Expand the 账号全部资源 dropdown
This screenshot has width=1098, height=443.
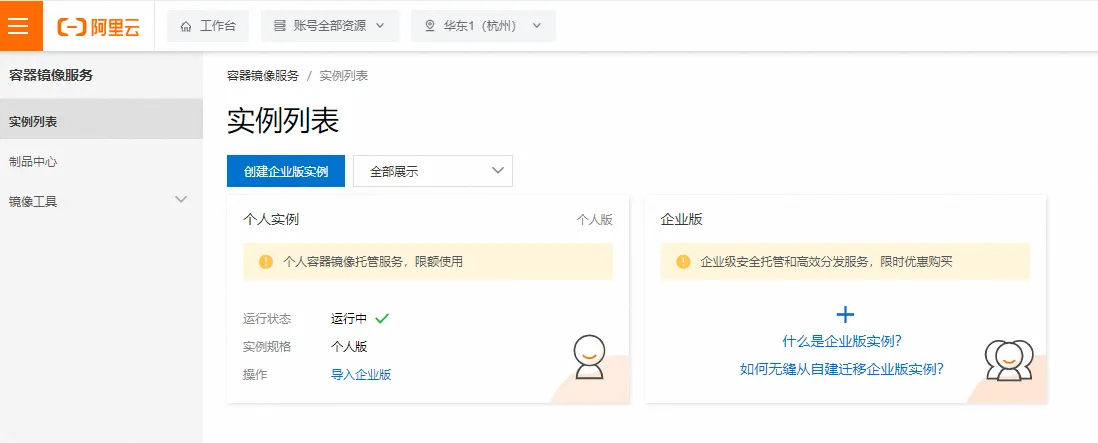[x=329, y=26]
